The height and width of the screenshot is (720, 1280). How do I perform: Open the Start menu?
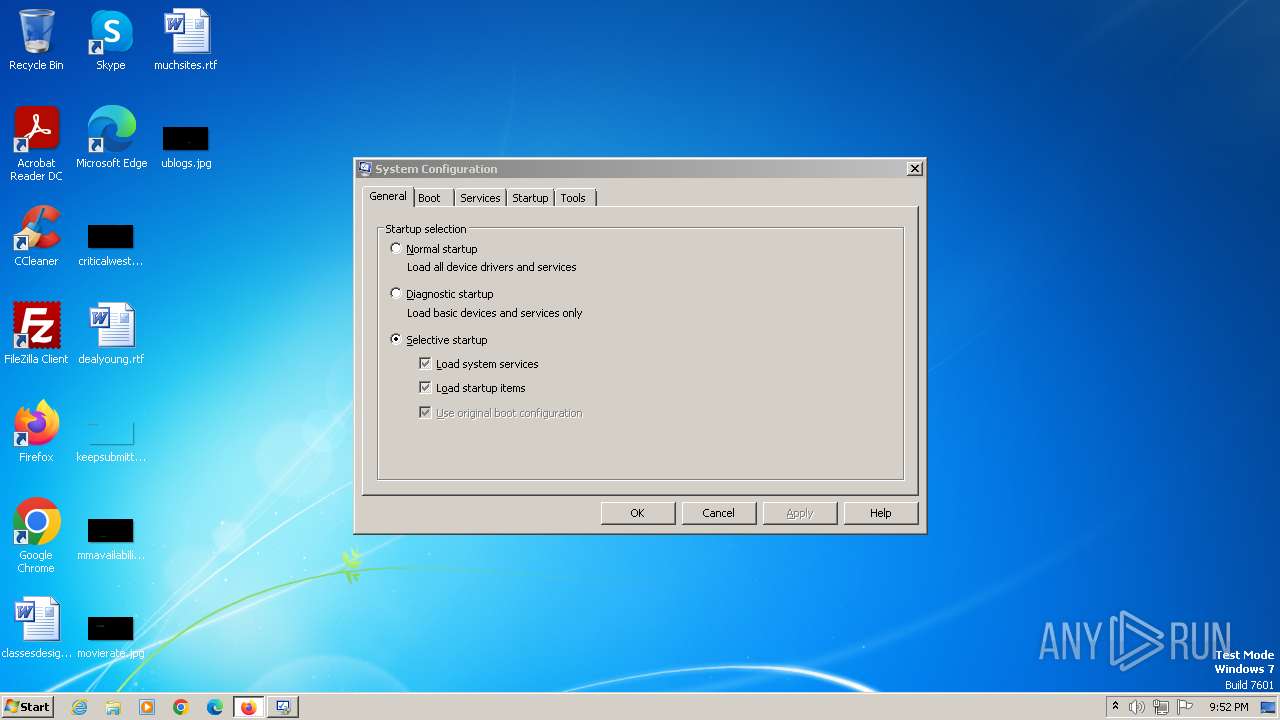27,707
